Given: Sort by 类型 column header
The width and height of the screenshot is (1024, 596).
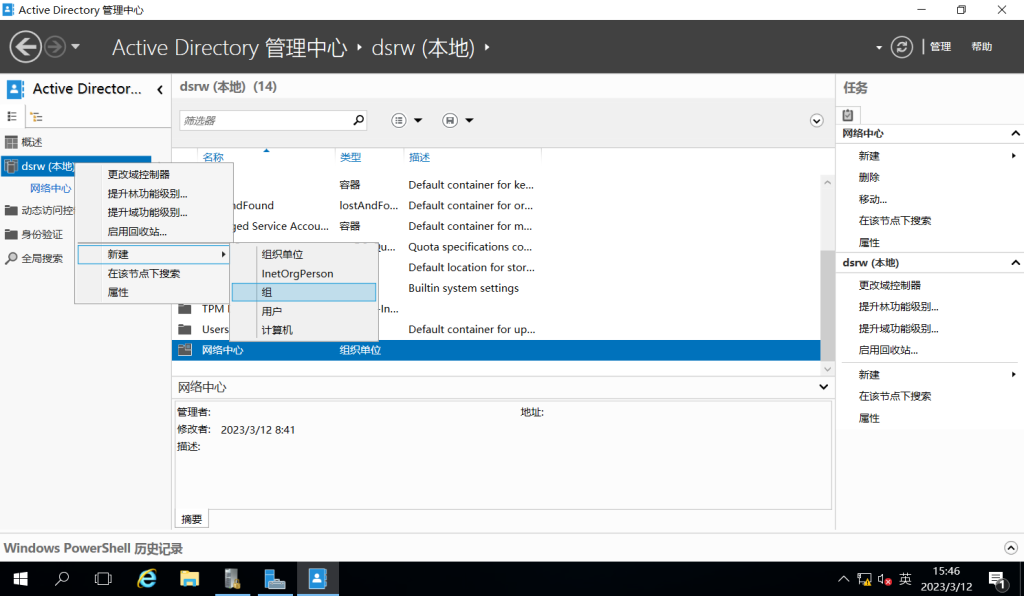Looking at the screenshot, I should 350,157.
